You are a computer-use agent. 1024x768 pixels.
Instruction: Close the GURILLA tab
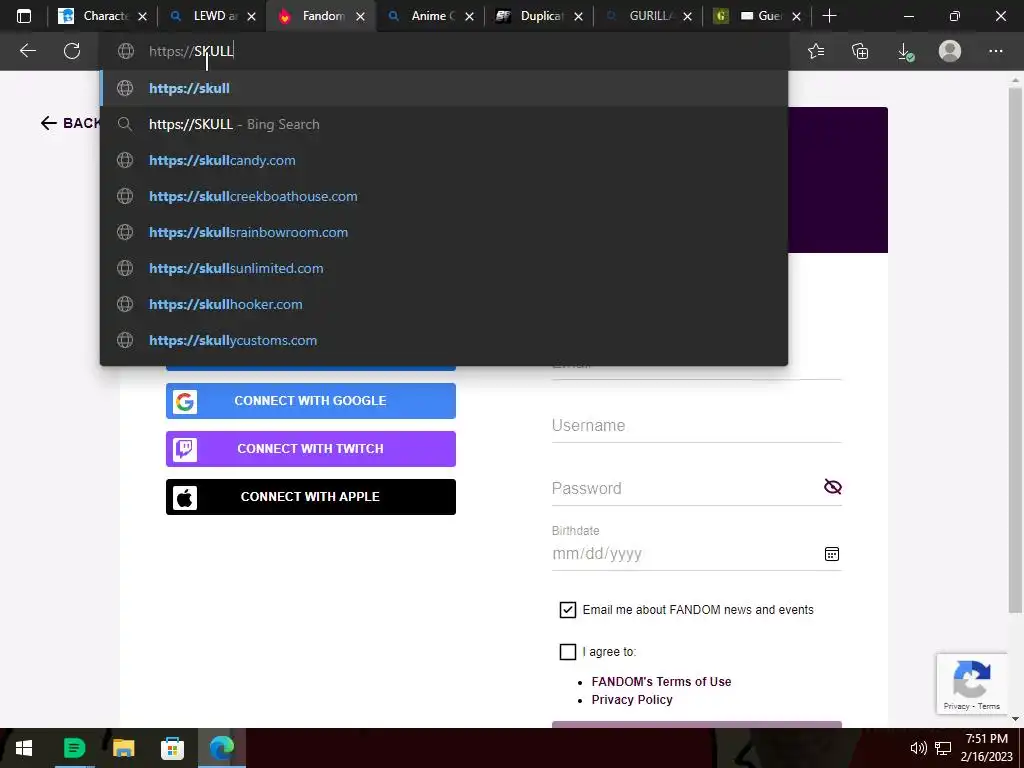[687, 16]
